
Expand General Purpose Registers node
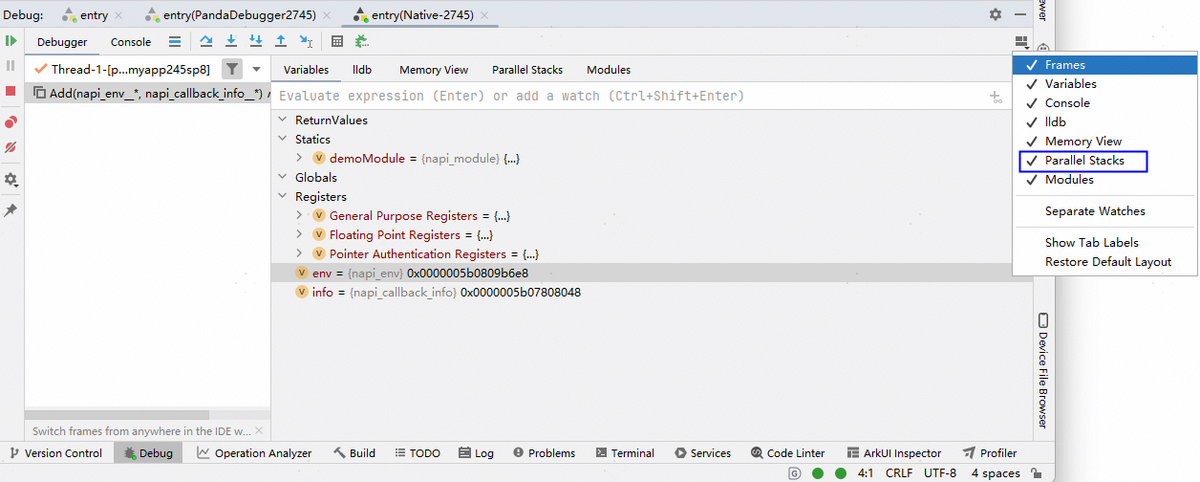coord(300,216)
